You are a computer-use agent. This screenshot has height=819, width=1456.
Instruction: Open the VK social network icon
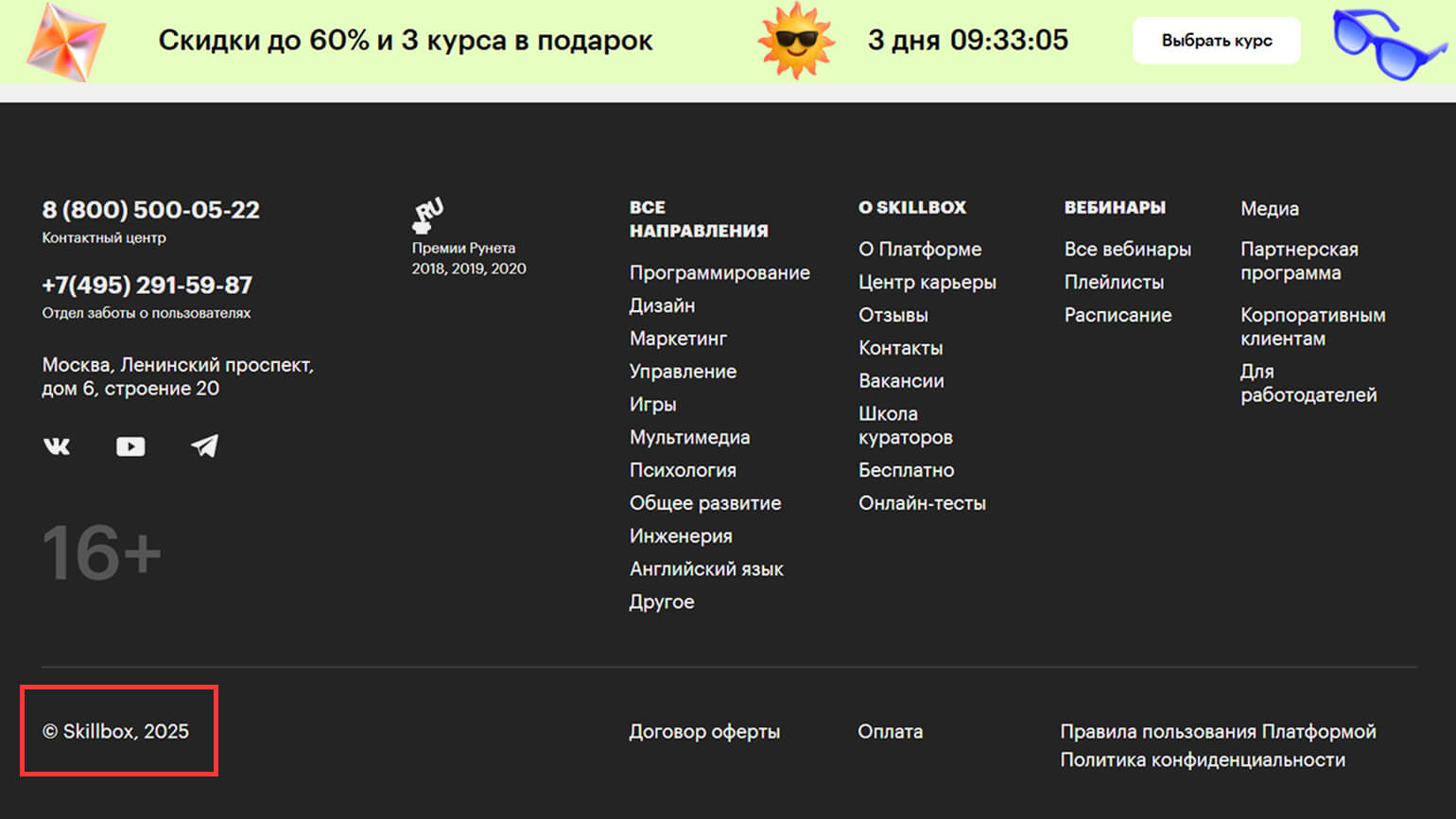click(57, 446)
